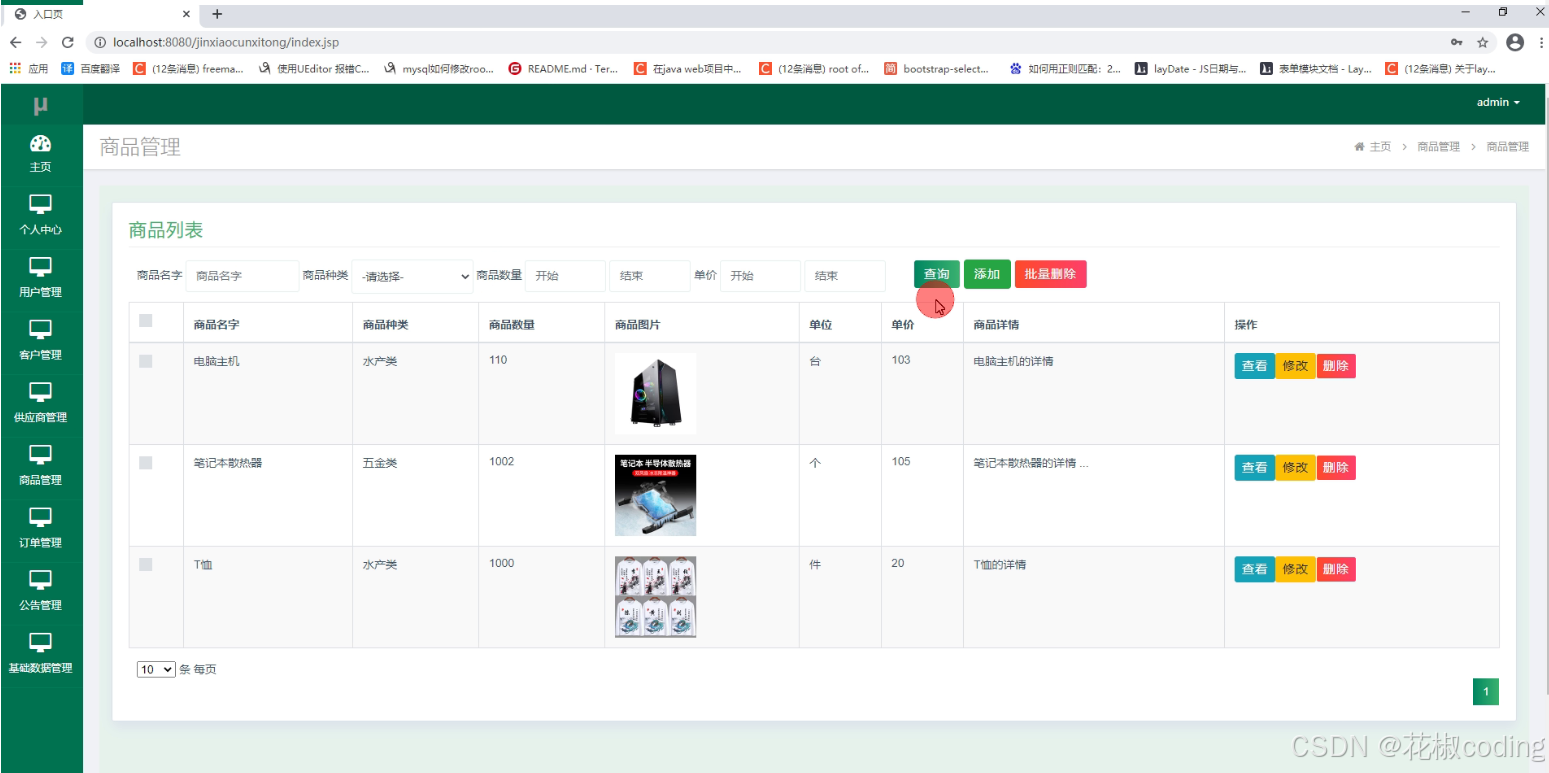Expand the admin user menu
This screenshot has height=773, width=1549.
coord(1498,103)
